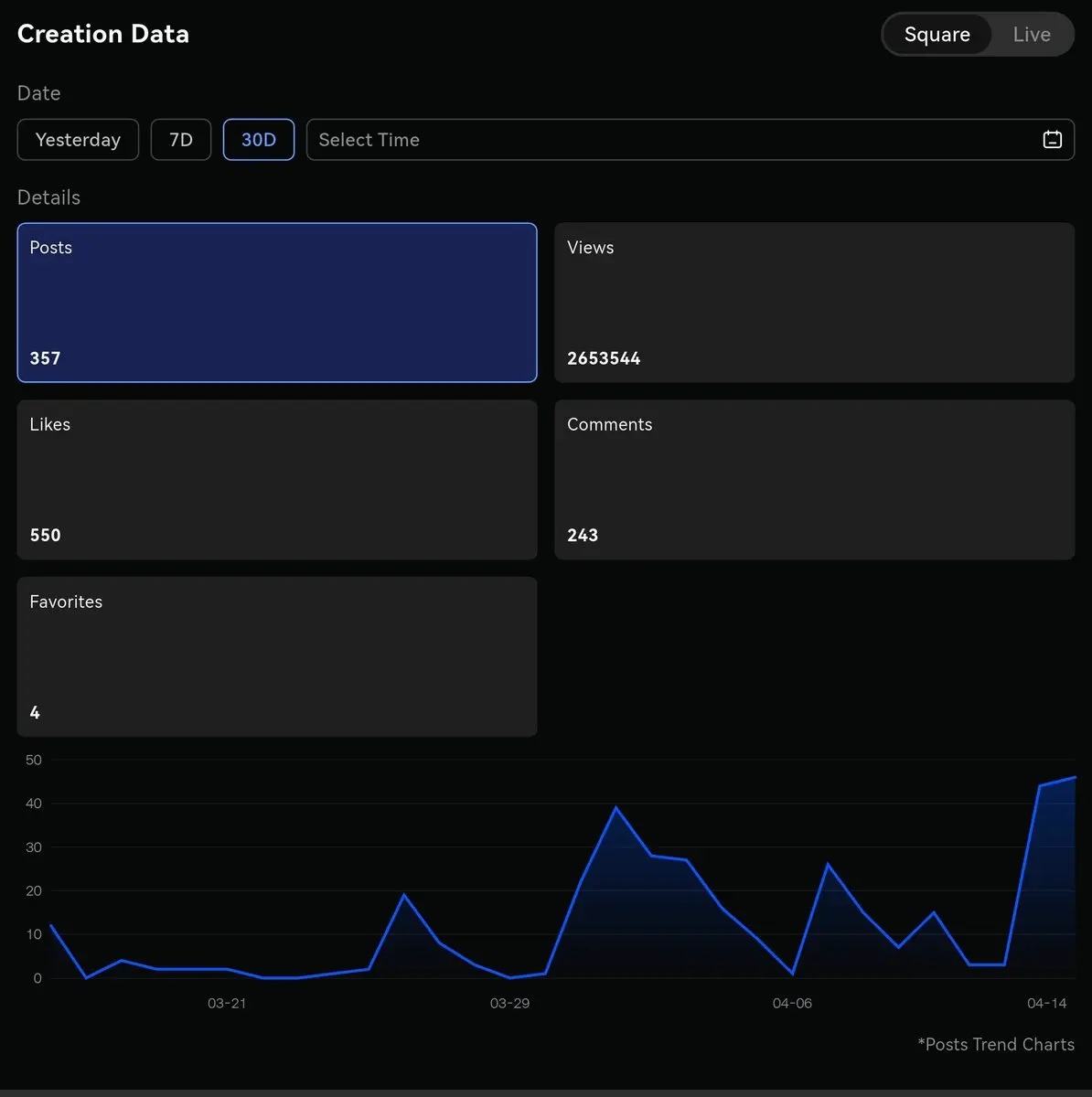Screen dimensions: 1092x1097
Task: Select the Posts metric card
Action: pyautogui.click(x=276, y=303)
